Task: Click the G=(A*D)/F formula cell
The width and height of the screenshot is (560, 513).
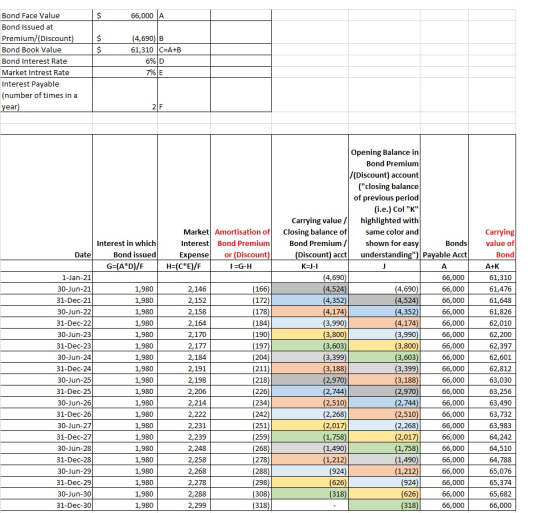Action: point(125,266)
